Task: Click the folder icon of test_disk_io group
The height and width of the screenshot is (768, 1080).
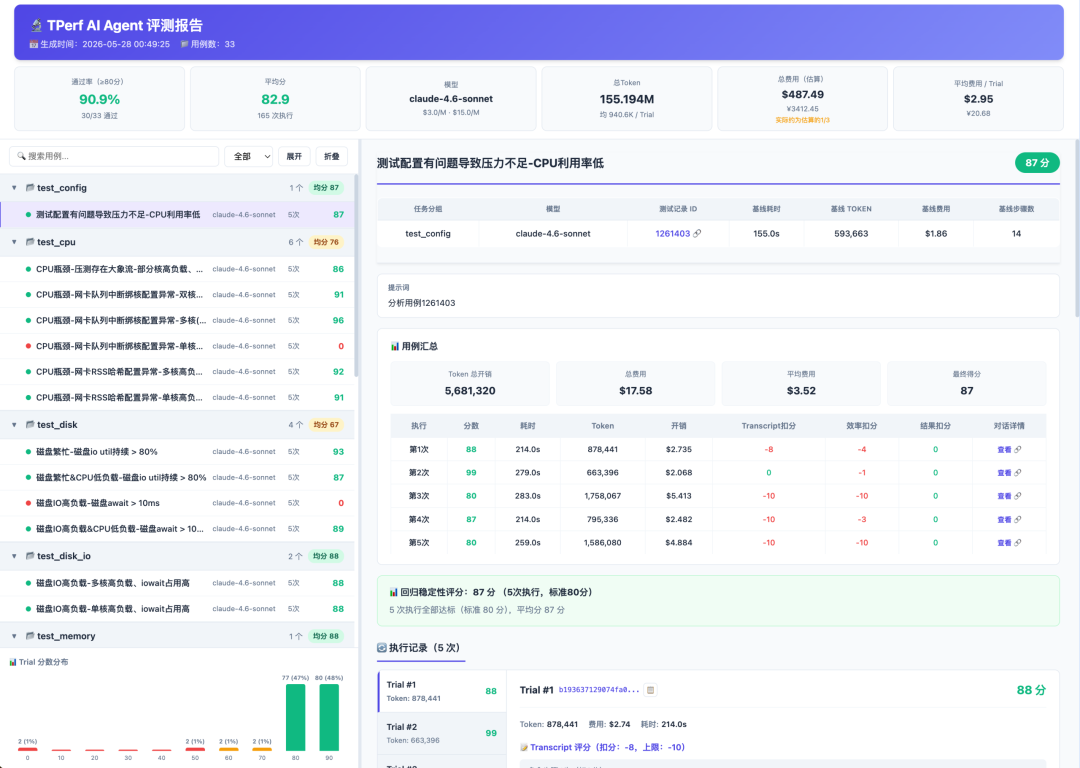Action: point(30,556)
